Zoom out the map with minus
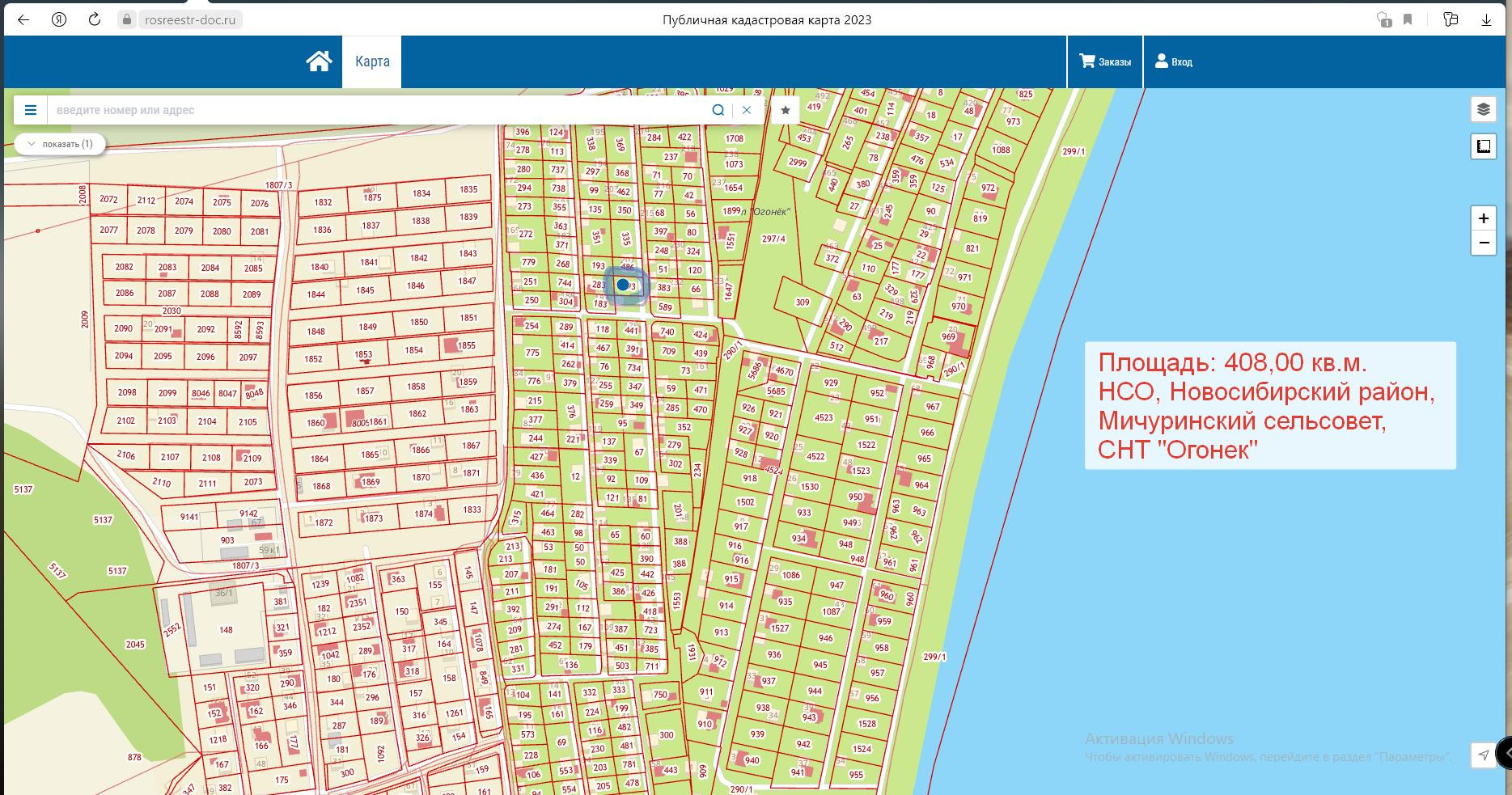The width and height of the screenshot is (1512, 795). tap(1483, 243)
